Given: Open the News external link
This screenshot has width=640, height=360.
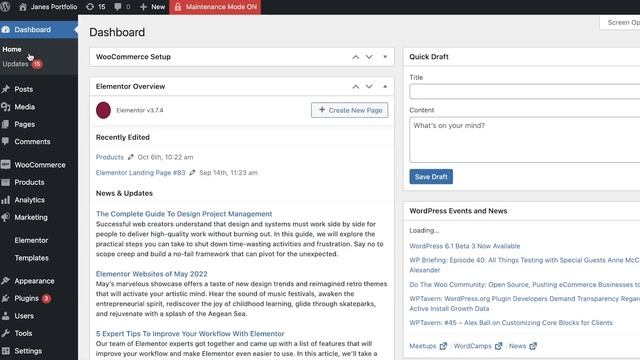Looking at the screenshot, I should (x=522, y=346).
